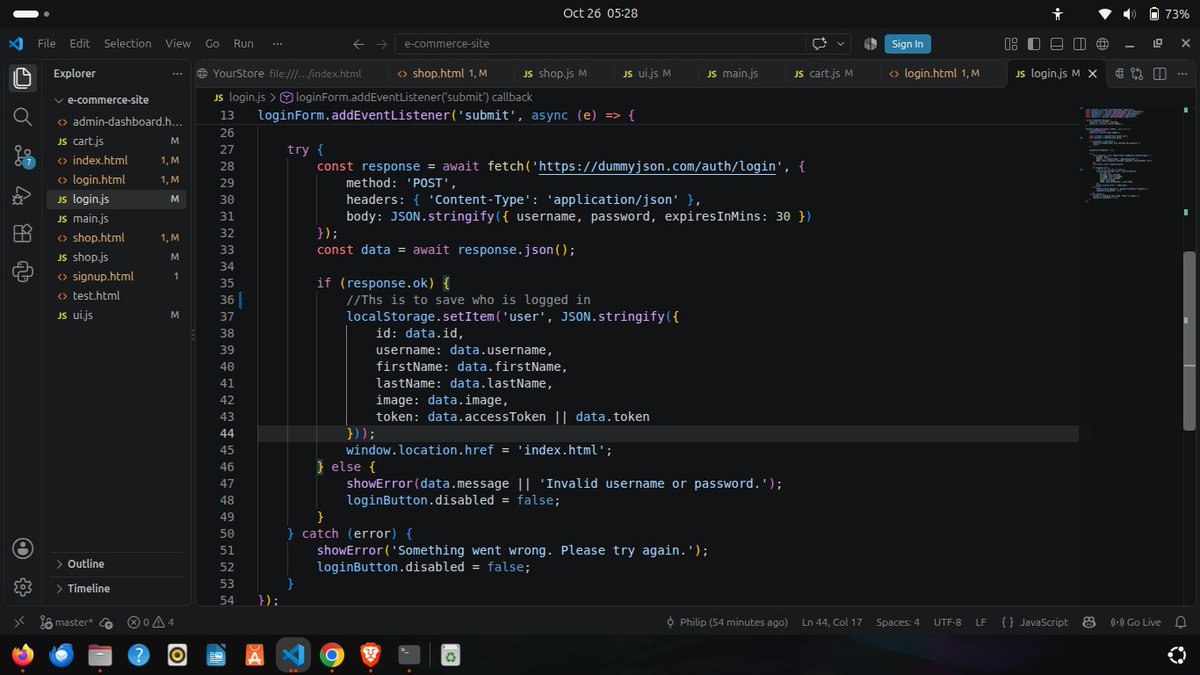Open the errors and warnings count in the status bar
Screen dimensions: 1200x675
tap(151, 622)
